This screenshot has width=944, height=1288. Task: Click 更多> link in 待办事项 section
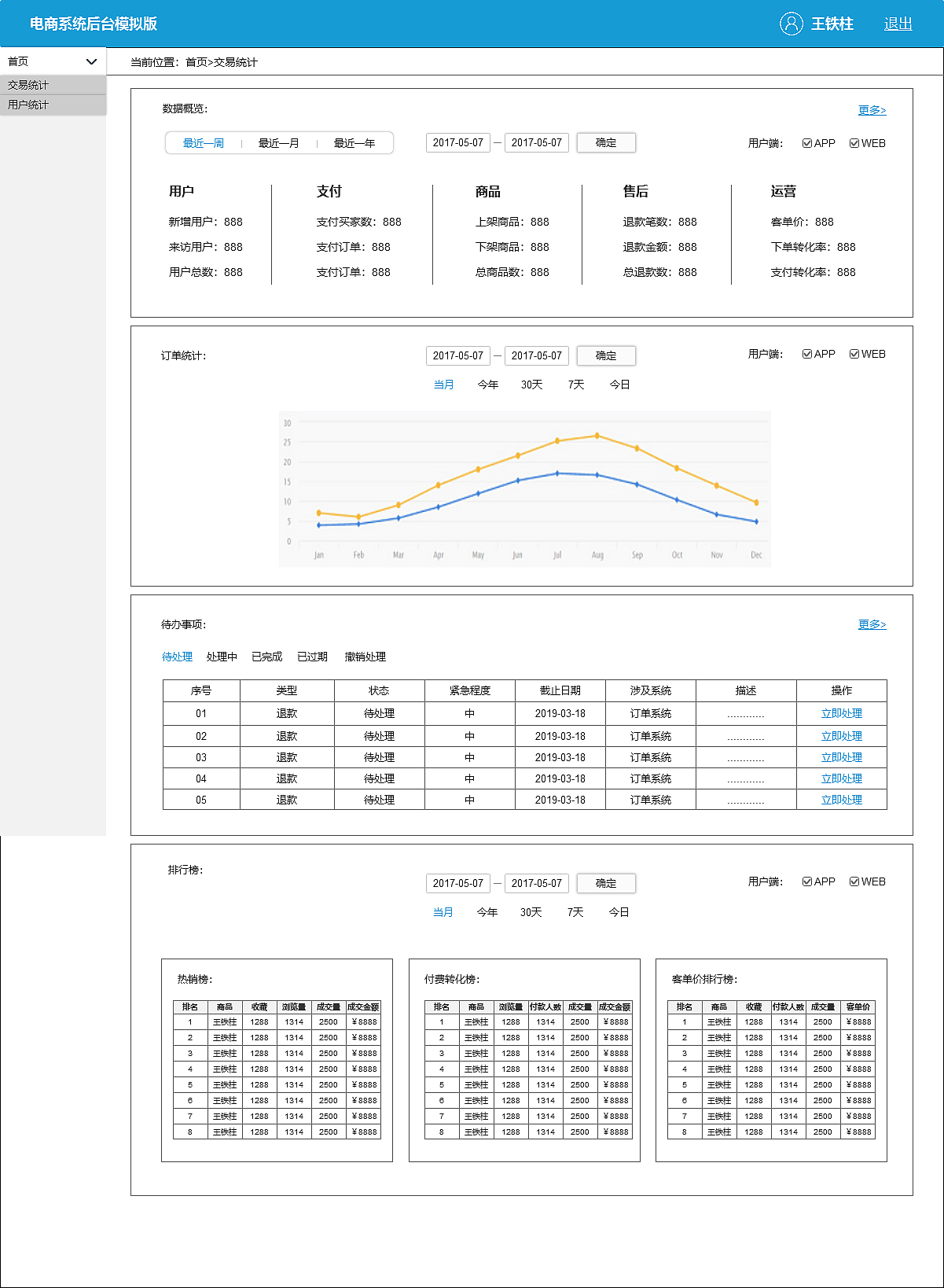[x=872, y=624]
